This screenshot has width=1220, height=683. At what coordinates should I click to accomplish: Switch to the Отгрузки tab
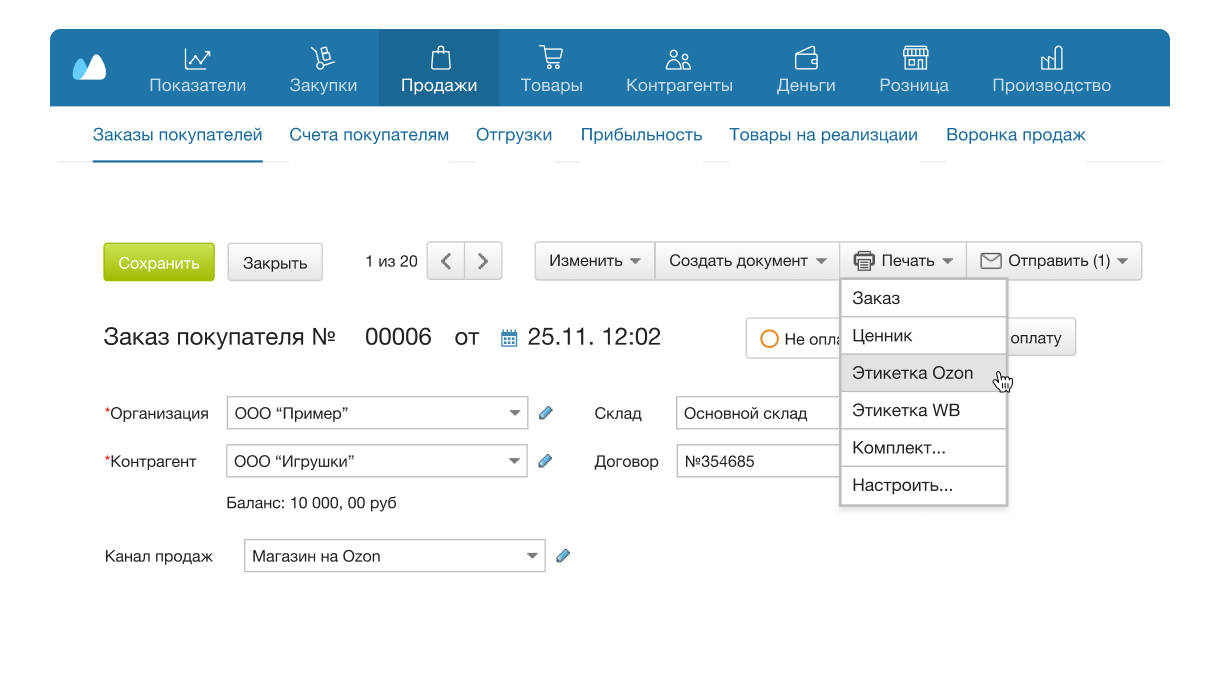click(x=513, y=133)
